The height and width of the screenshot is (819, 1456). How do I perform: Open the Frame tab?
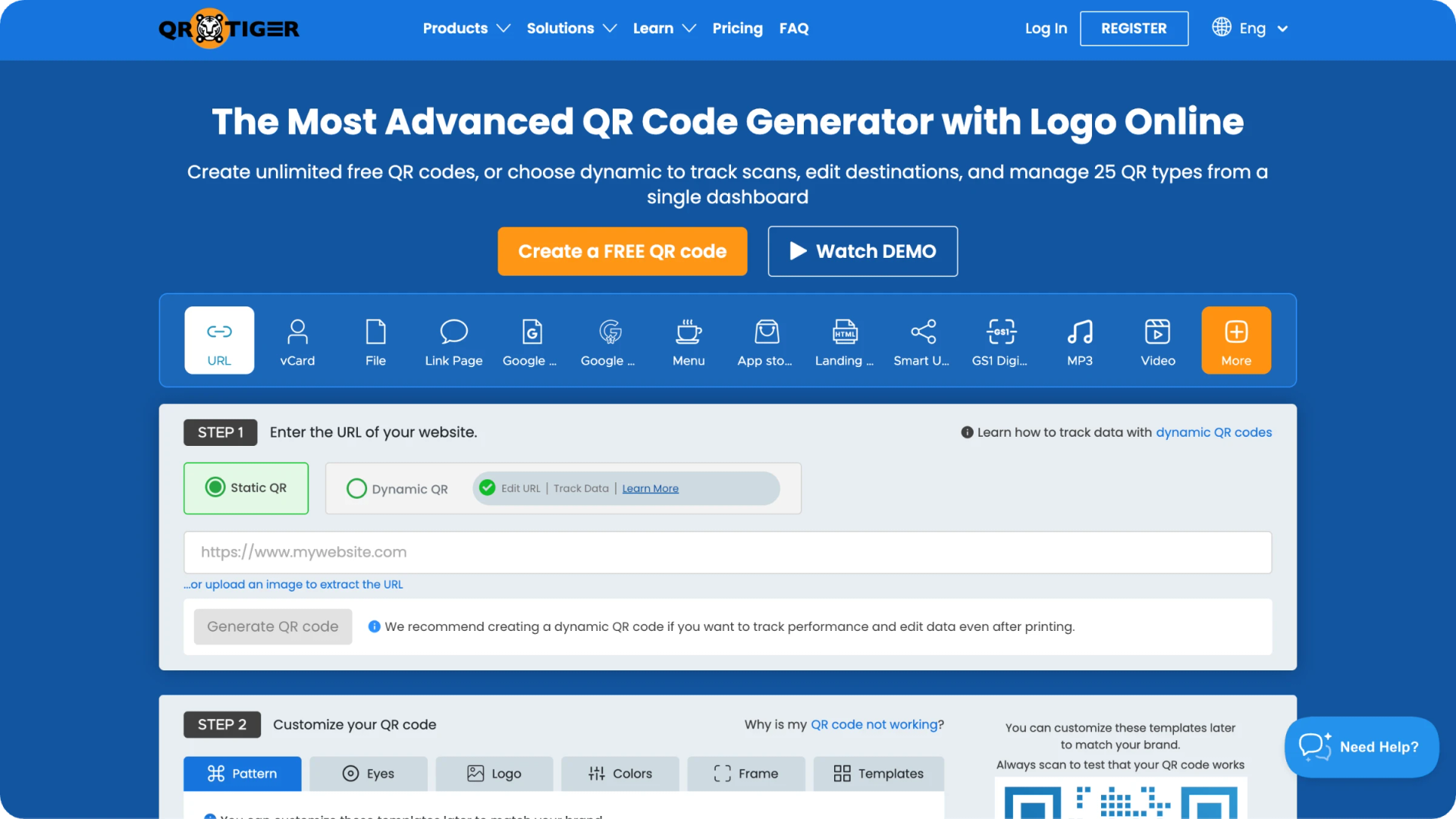746,773
